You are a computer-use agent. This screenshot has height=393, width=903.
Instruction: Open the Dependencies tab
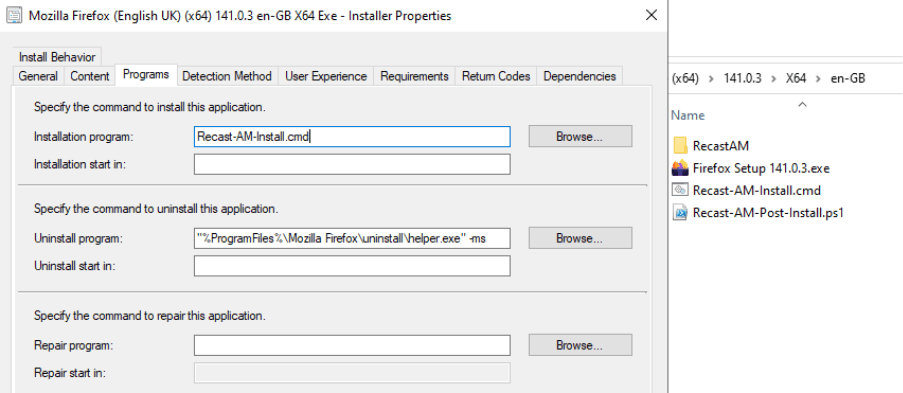(579, 76)
